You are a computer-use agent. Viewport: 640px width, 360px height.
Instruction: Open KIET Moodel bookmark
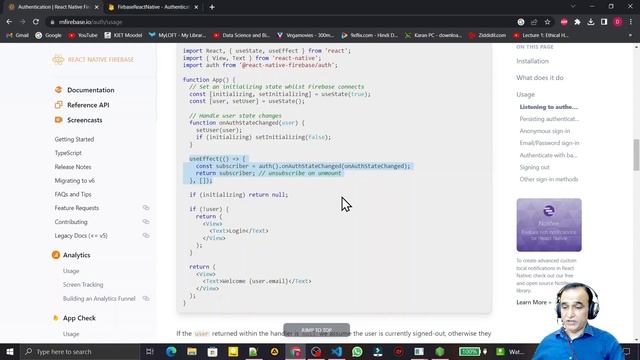pyautogui.click(x=123, y=35)
